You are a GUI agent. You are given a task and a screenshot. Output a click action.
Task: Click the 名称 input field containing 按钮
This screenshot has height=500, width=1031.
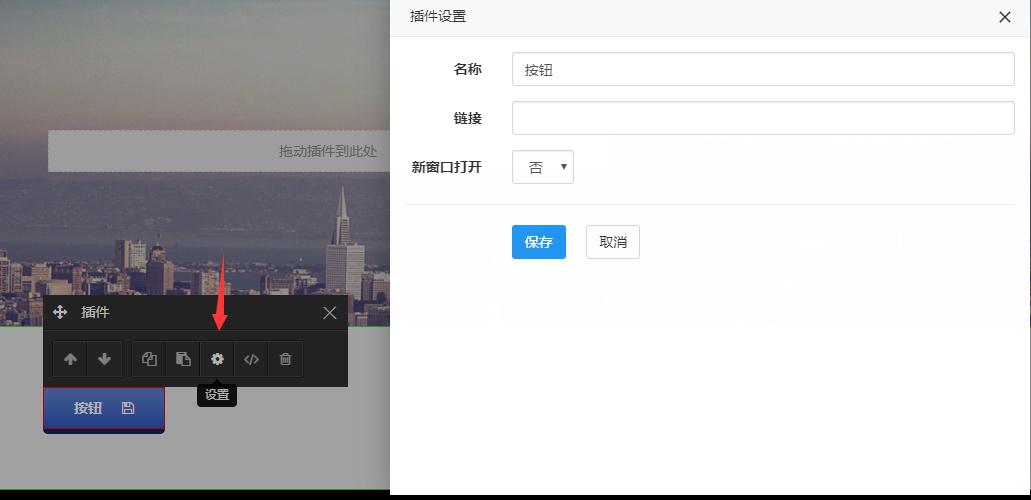(763, 70)
